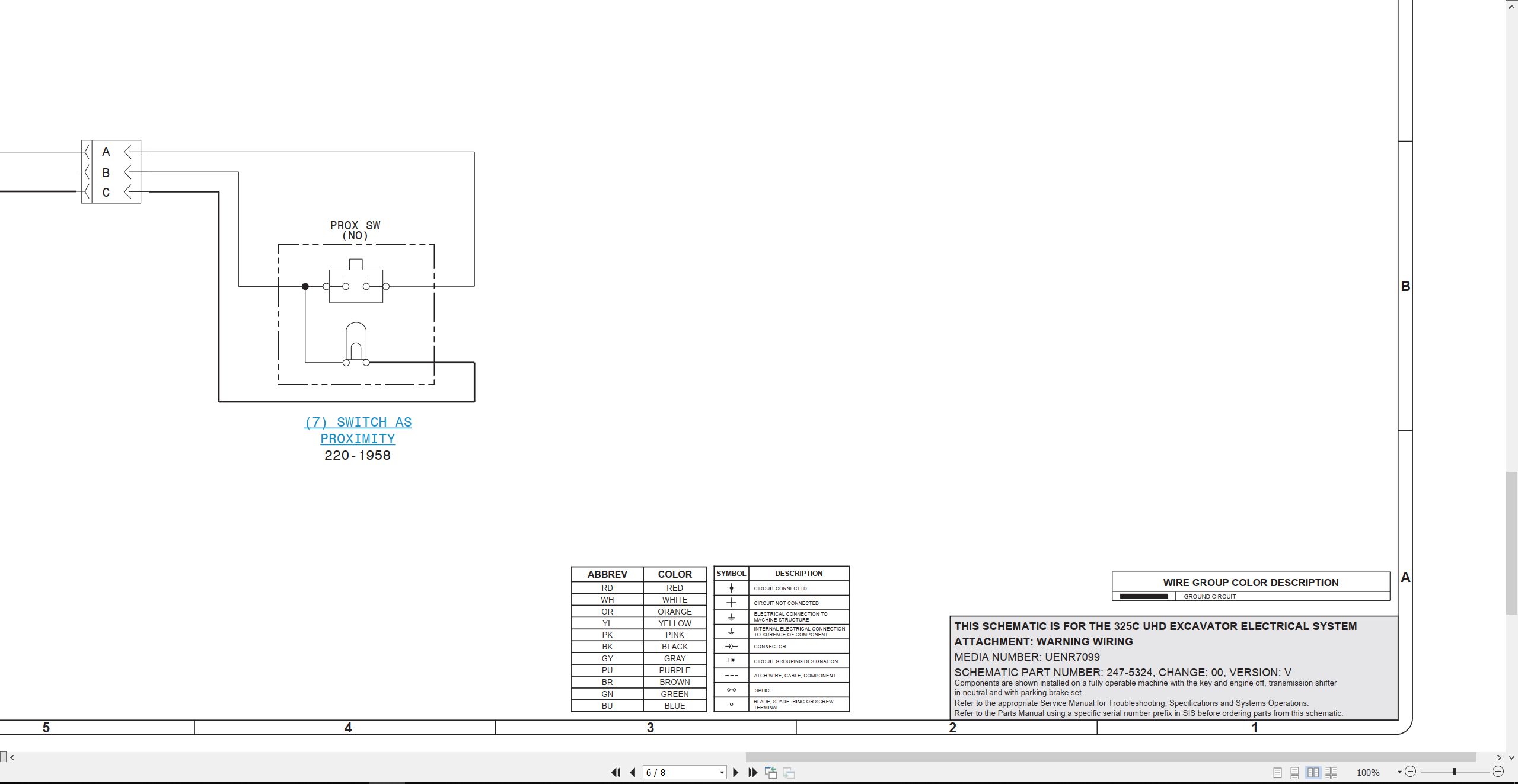Click the CIRCUIT CONNECTED description
The width and height of the screenshot is (1518, 784).
click(780, 588)
